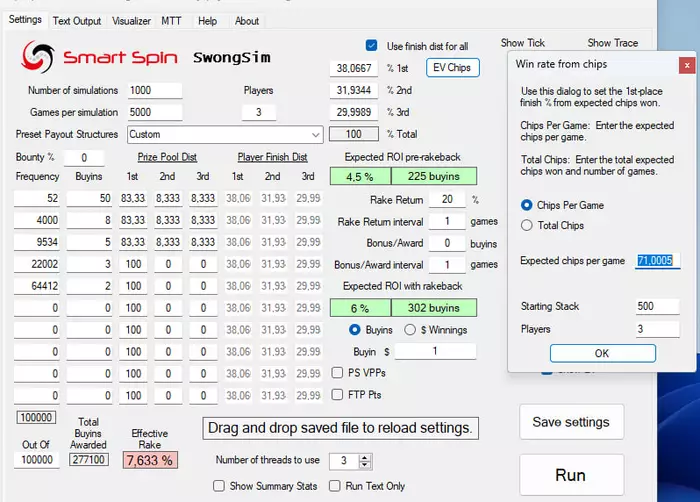Click the Number of threads field

[x=344, y=461]
